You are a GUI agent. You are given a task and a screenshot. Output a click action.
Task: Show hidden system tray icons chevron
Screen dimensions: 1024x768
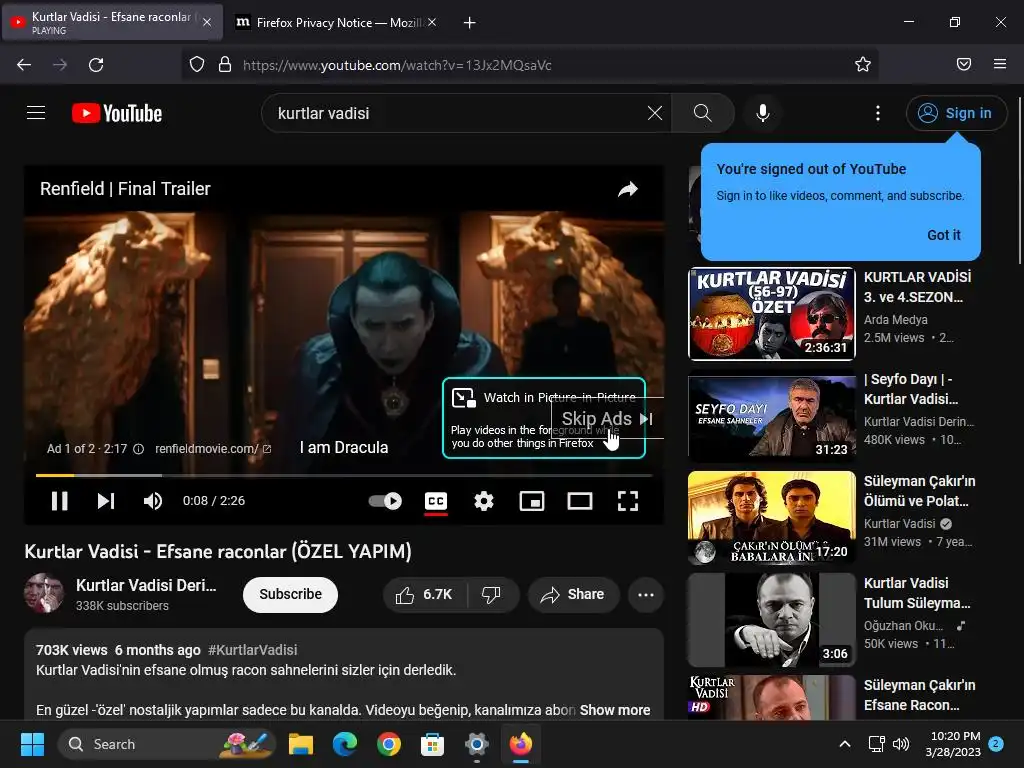844,744
